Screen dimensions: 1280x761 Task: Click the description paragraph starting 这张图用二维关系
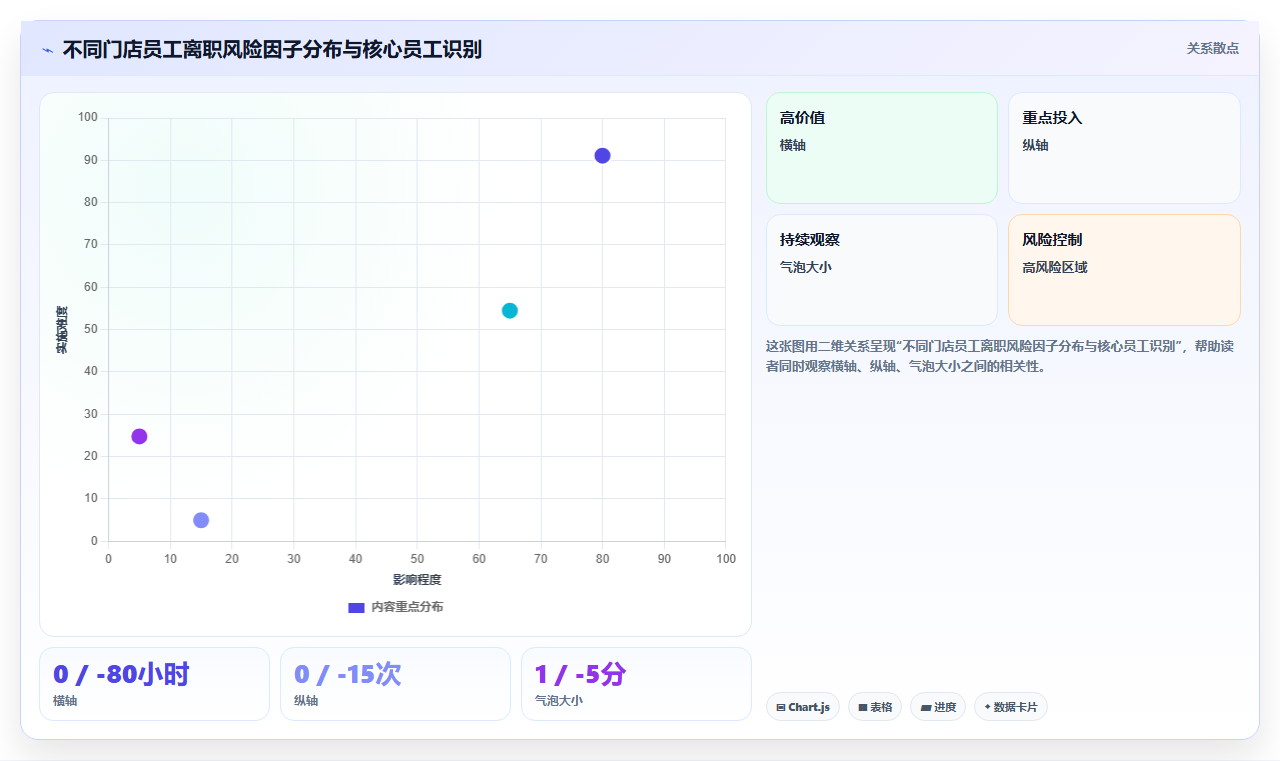click(x=1001, y=356)
